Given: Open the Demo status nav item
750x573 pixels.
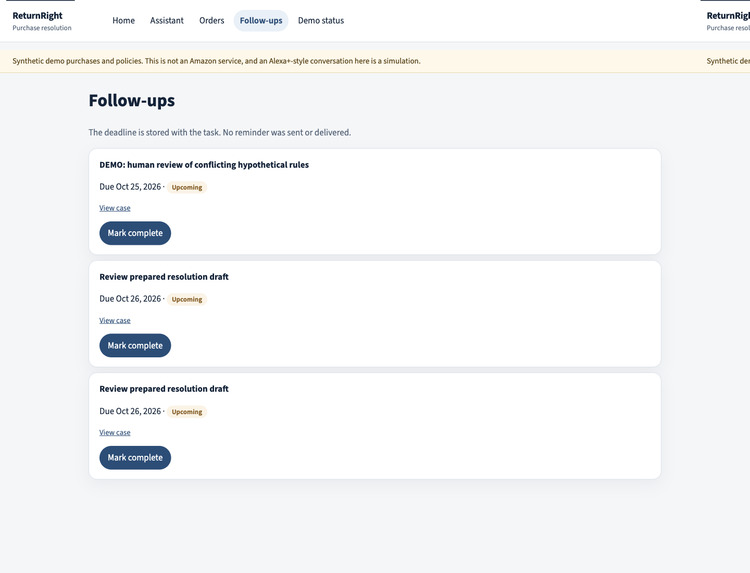Looking at the screenshot, I should (321, 21).
